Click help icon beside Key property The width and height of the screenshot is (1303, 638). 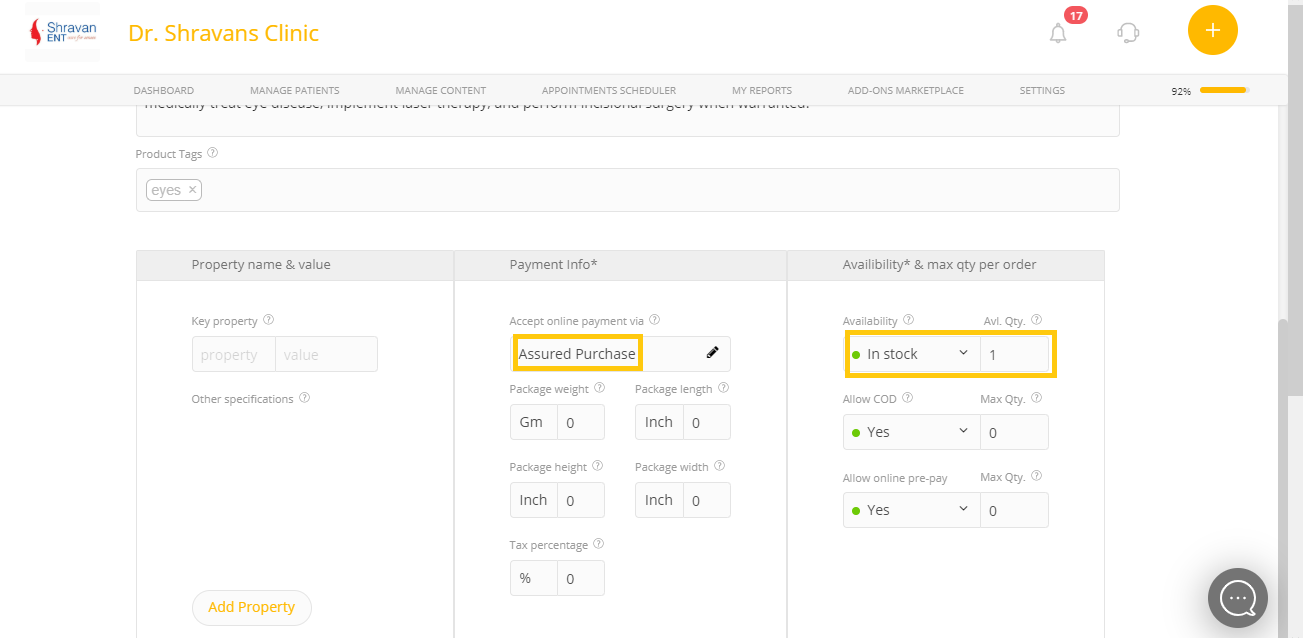(268, 321)
